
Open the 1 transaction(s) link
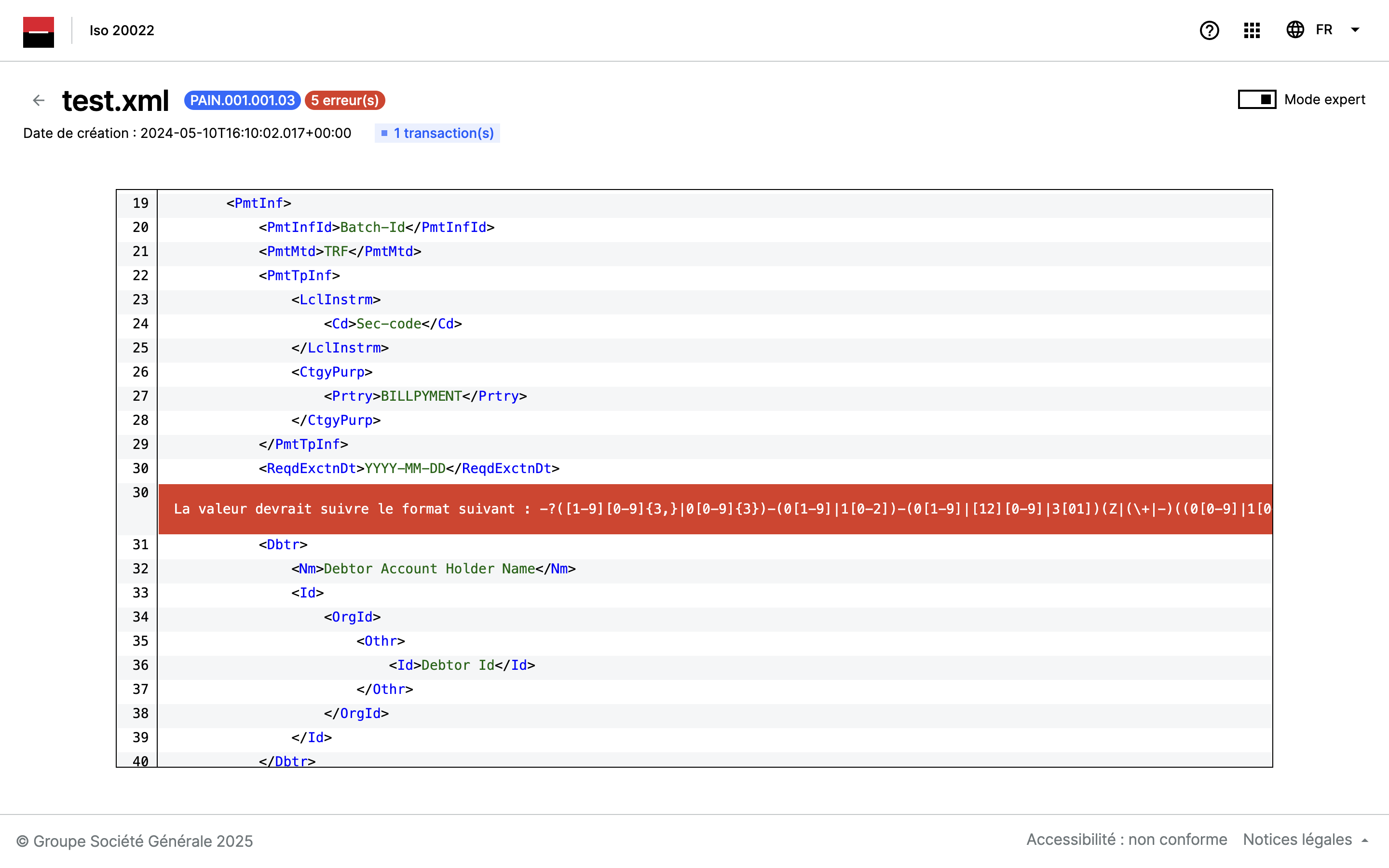pyautogui.click(x=443, y=133)
